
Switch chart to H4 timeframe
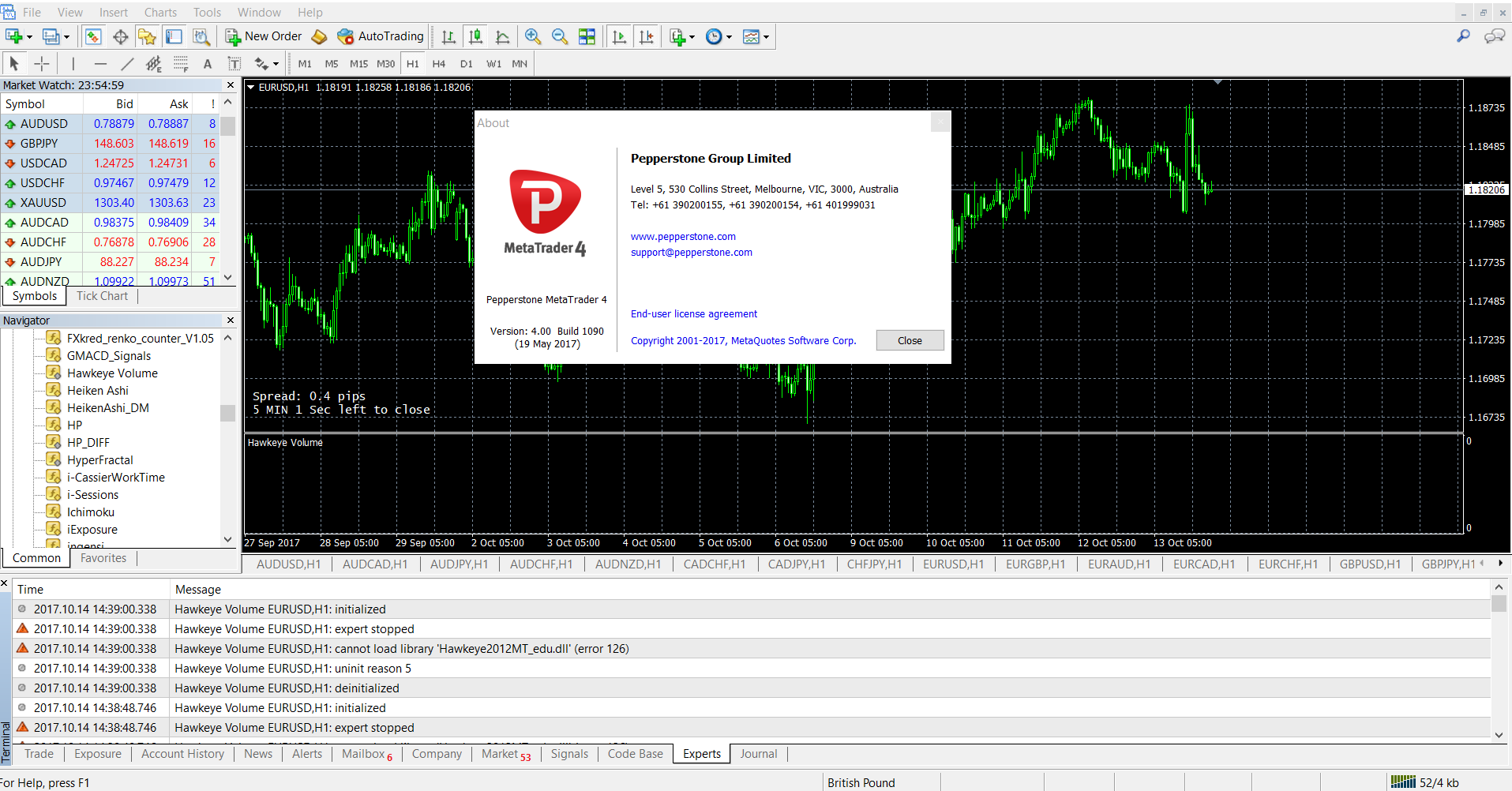tap(439, 64)
